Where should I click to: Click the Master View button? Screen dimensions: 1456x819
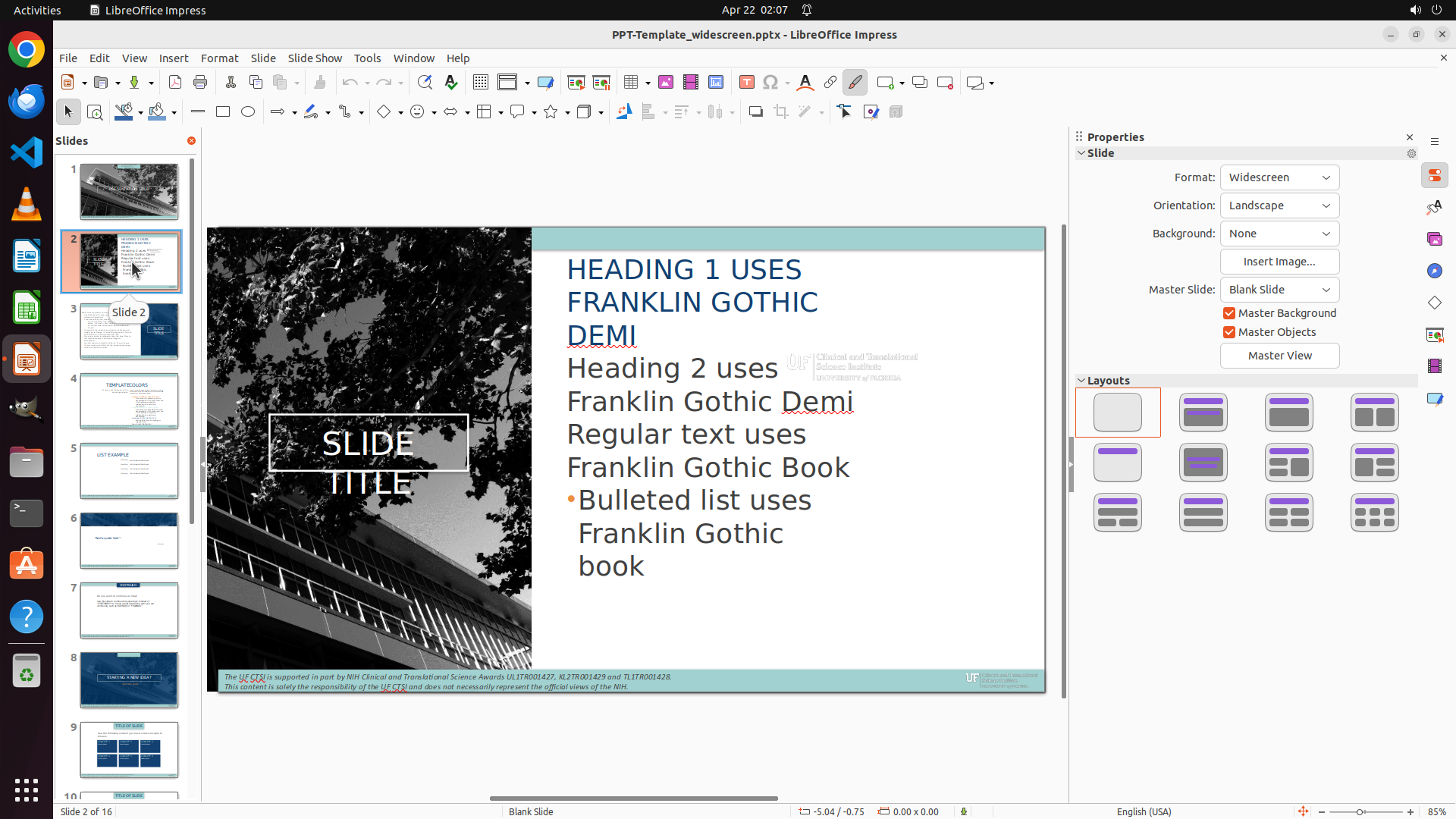(x=1279, y=356)
